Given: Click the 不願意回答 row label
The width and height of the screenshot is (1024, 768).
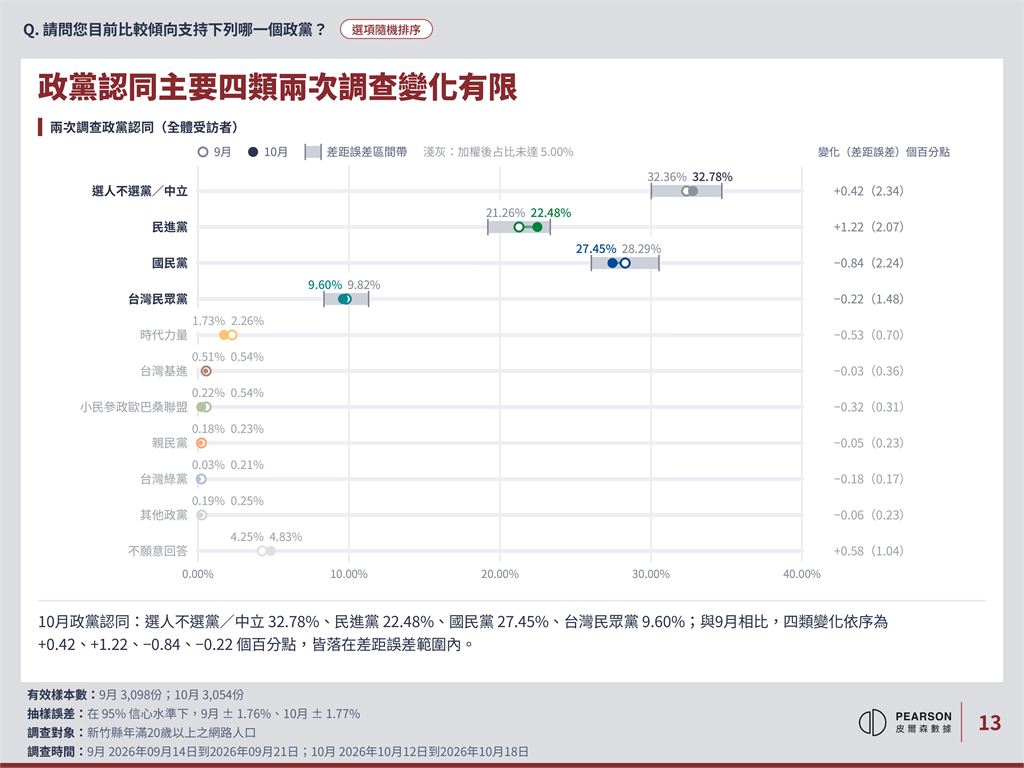Looking at the screenshot, I should 158,551.
